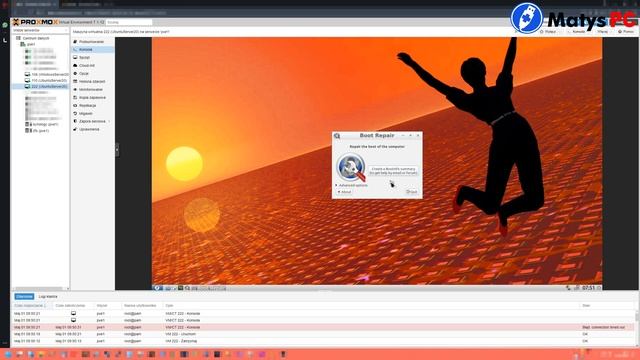Image resolution: width=640 pixels, height=360 pixels.
Task: Select VM 110 (UbuntuServer20) in the tree
Action: (x=47, y=80)
